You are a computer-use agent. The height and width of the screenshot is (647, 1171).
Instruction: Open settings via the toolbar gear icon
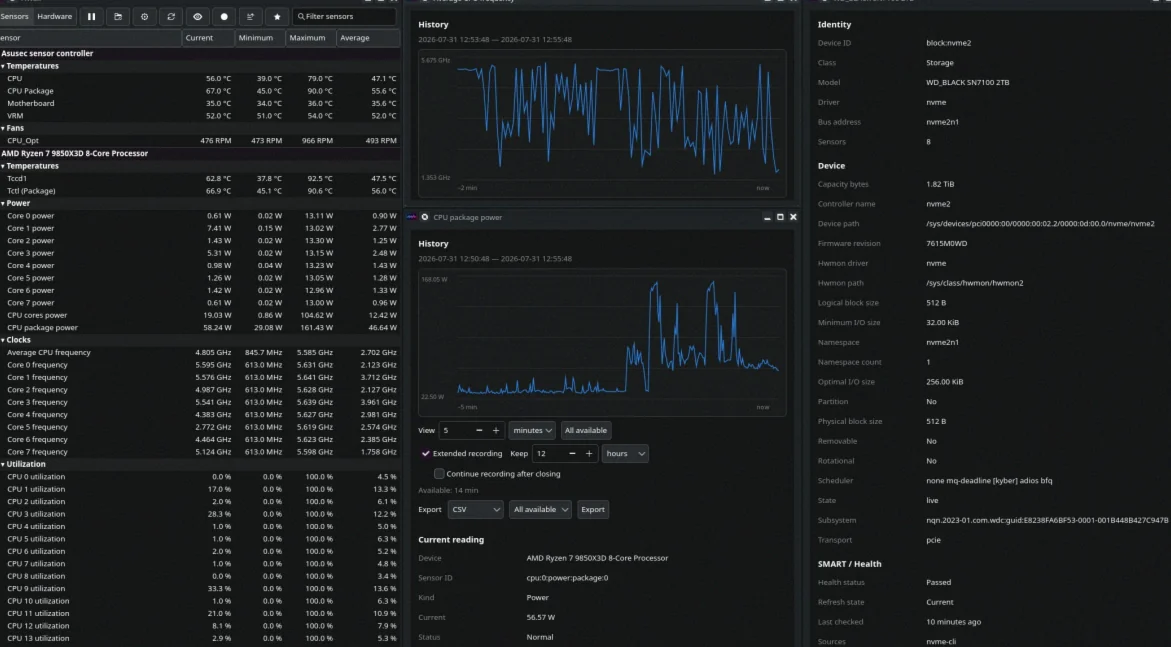coord(144,16)
